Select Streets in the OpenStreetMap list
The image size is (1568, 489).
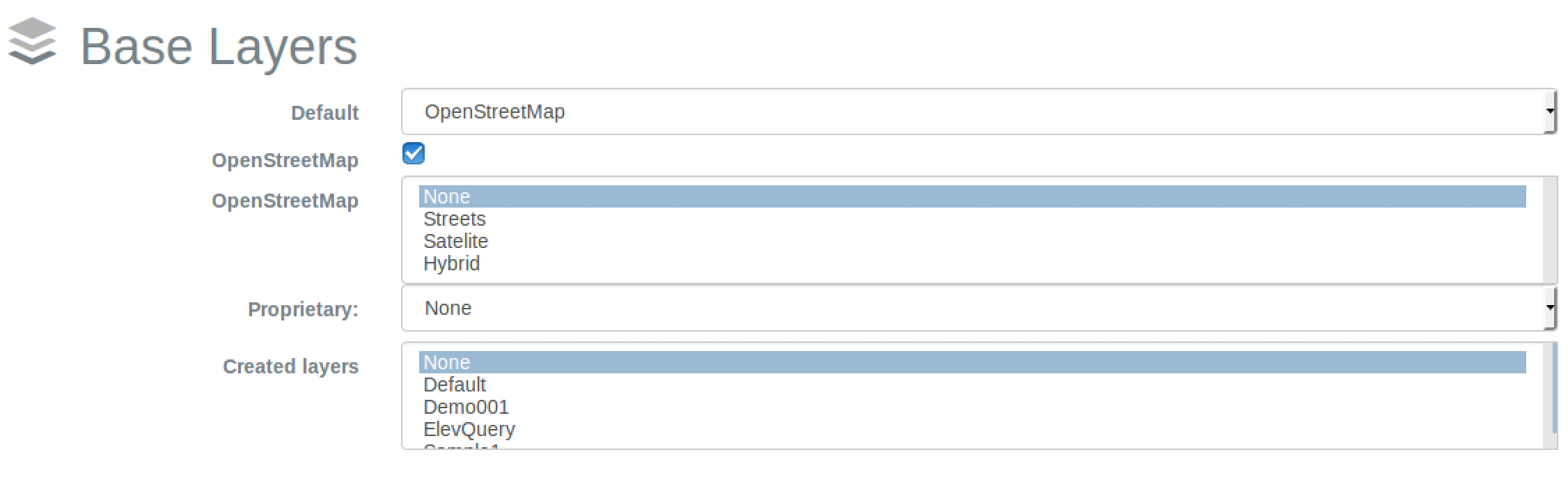pos(455,219)
